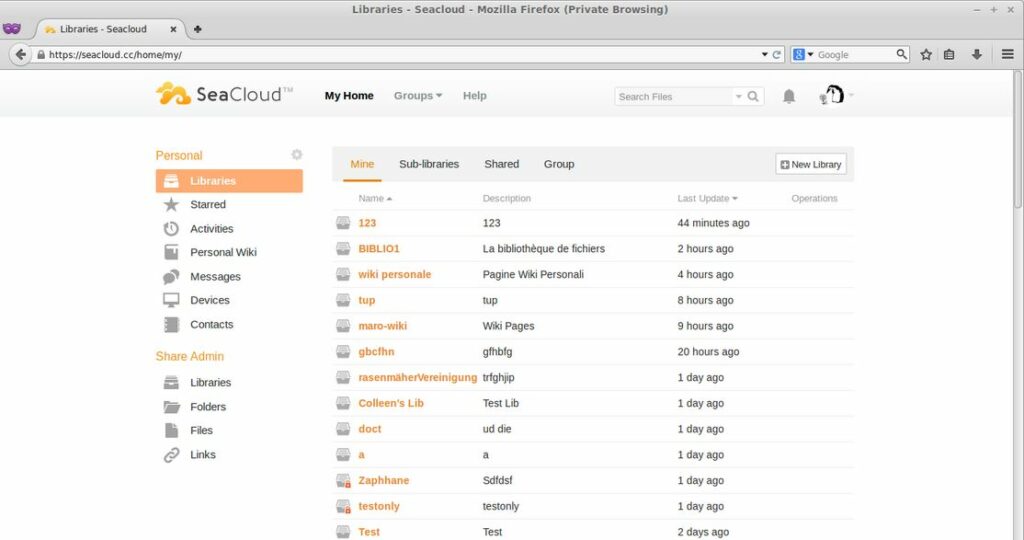Click the library icon beside BIBLIO1
Image resolution: width=1024 pixels, height=540 pixels.
(343, 249)
